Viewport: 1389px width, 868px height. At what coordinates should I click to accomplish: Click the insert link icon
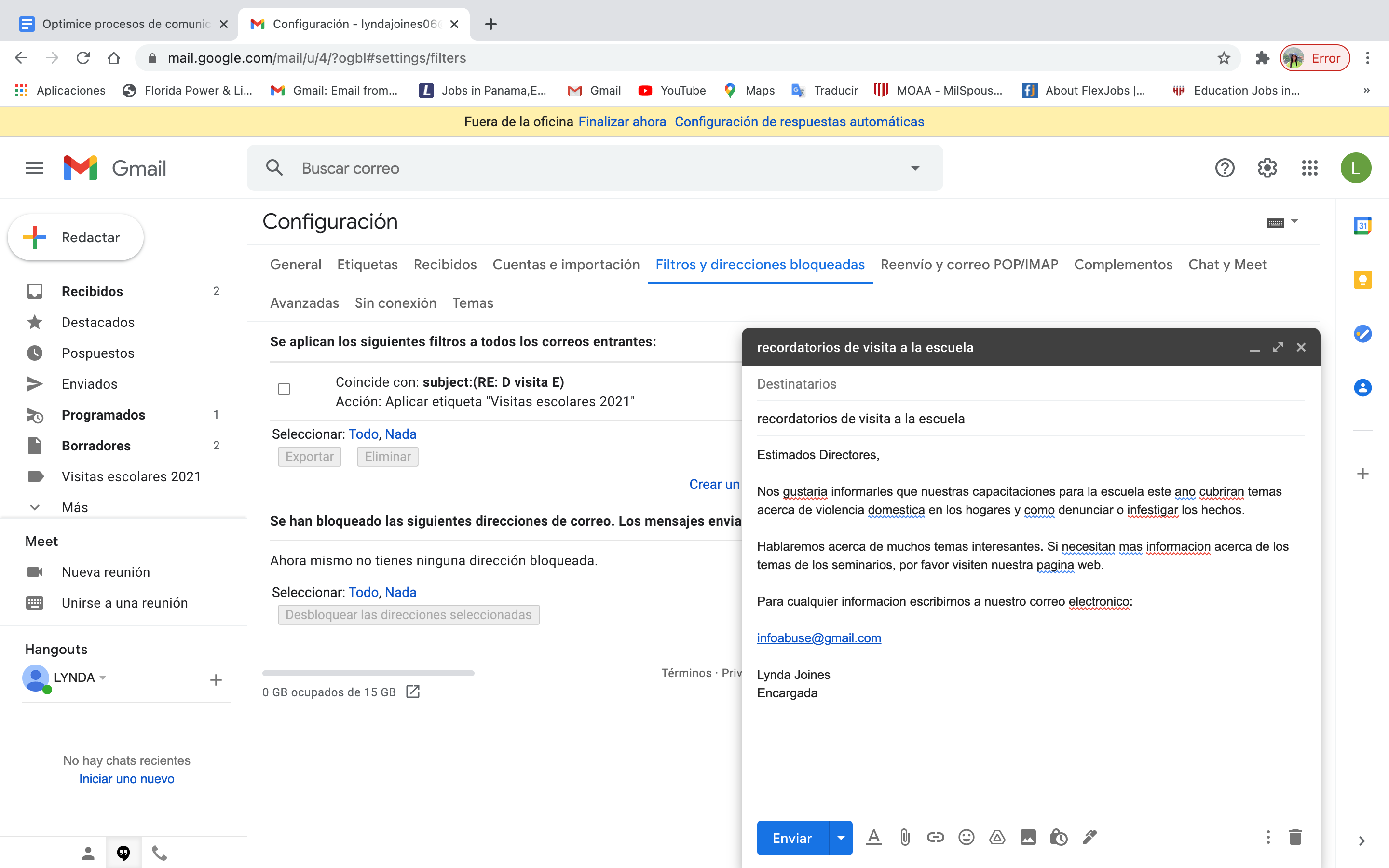click(x=935, y=838)
